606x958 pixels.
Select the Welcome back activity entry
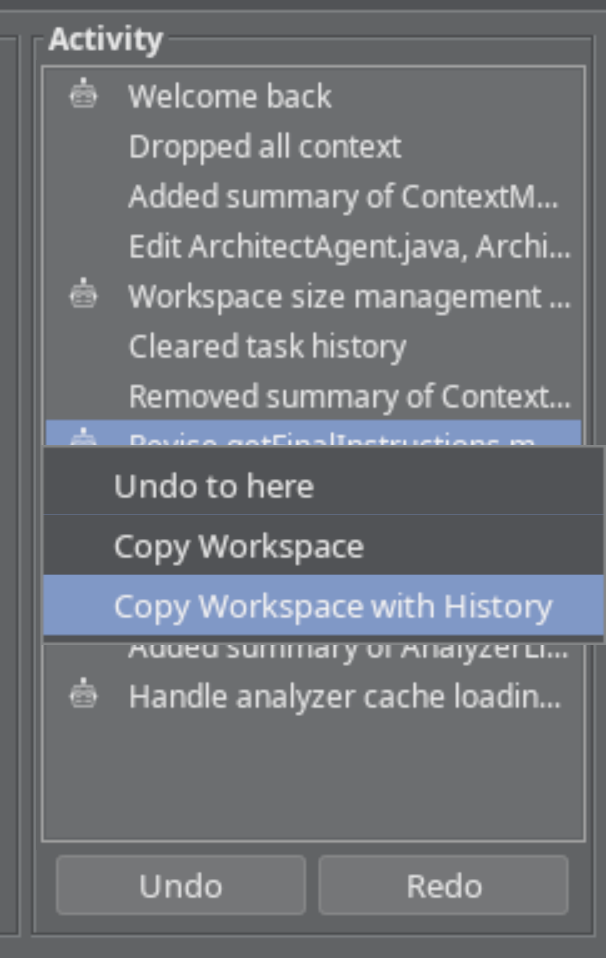[x=229, y=97]
